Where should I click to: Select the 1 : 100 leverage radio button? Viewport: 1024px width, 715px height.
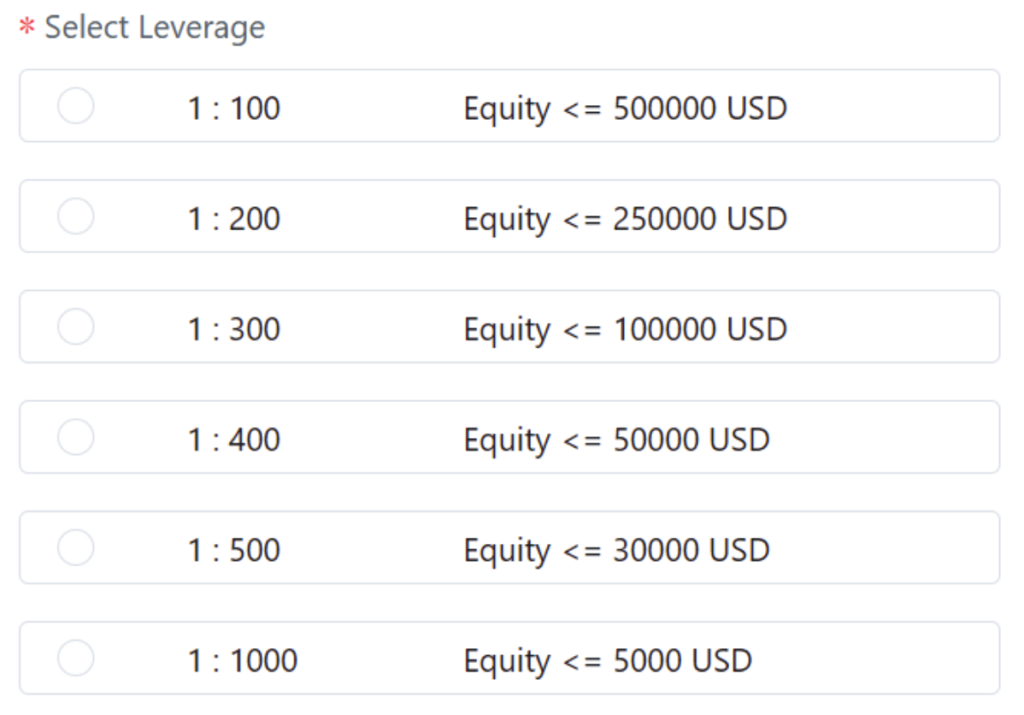tap(76, 106)
